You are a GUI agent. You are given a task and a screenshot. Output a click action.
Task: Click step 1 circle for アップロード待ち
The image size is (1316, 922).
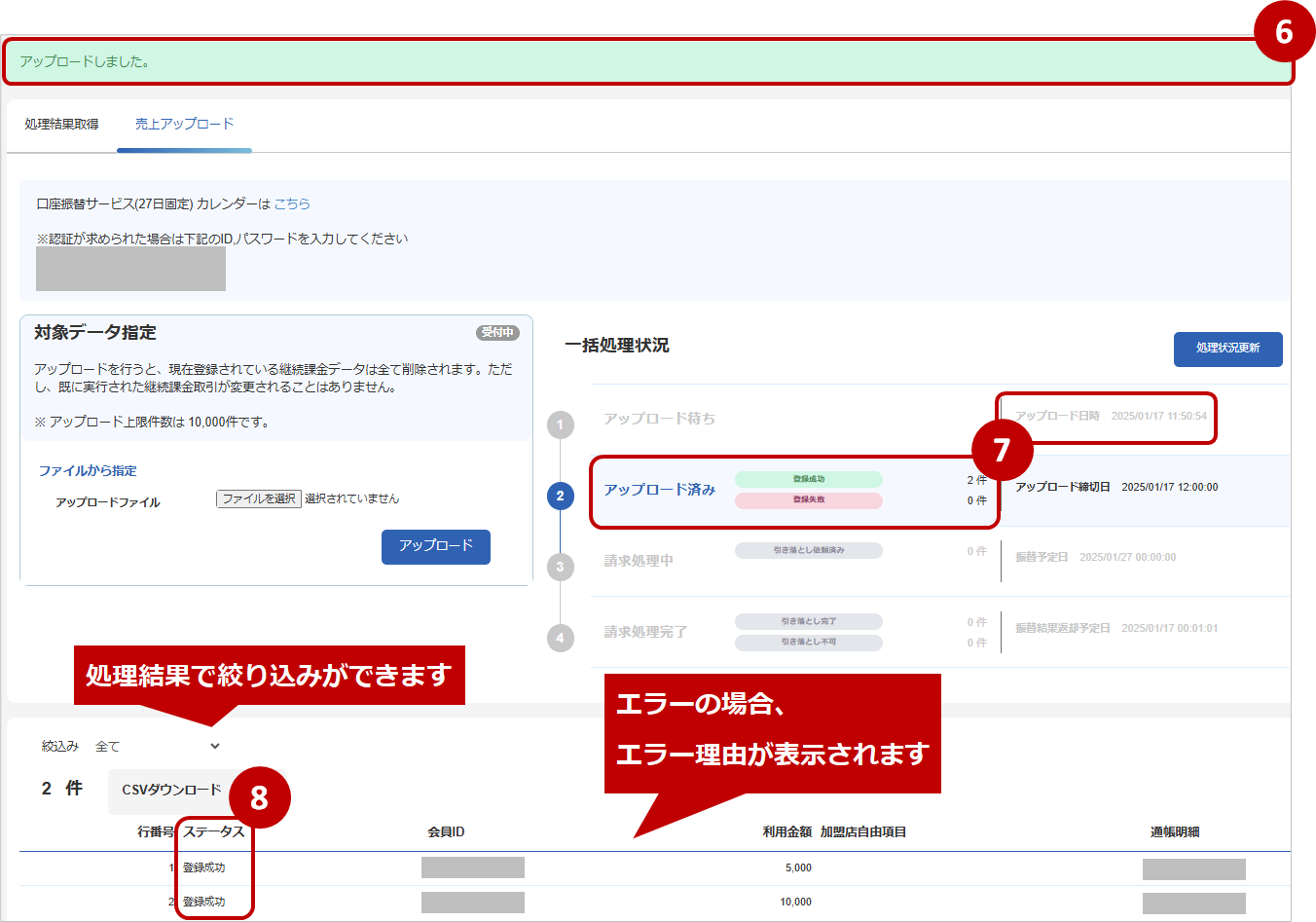click(560, 424)
